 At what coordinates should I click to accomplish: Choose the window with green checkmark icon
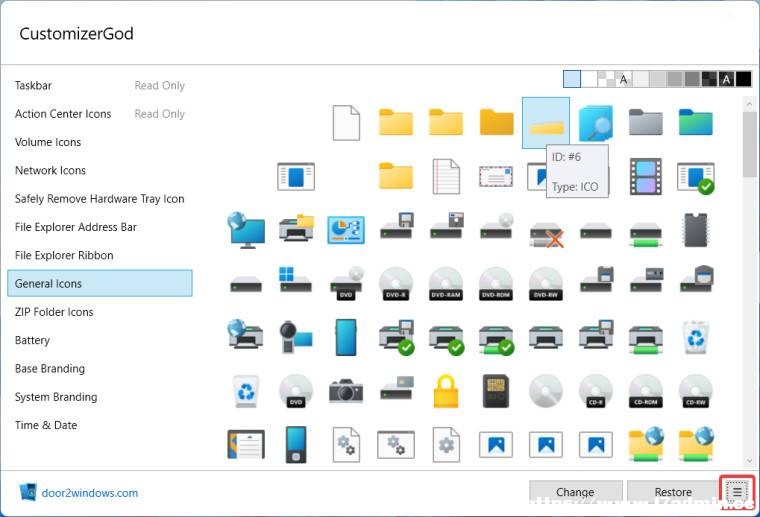point(696,177)
